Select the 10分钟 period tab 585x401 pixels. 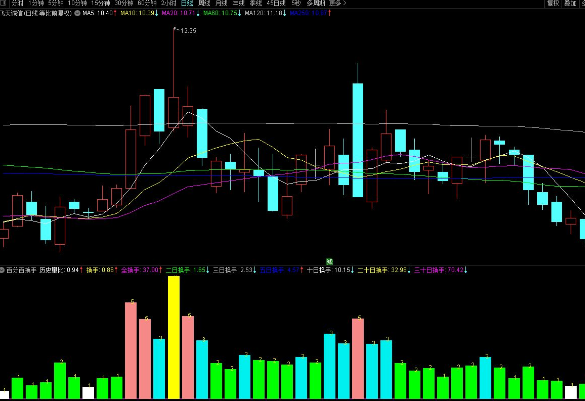[77, 3]
